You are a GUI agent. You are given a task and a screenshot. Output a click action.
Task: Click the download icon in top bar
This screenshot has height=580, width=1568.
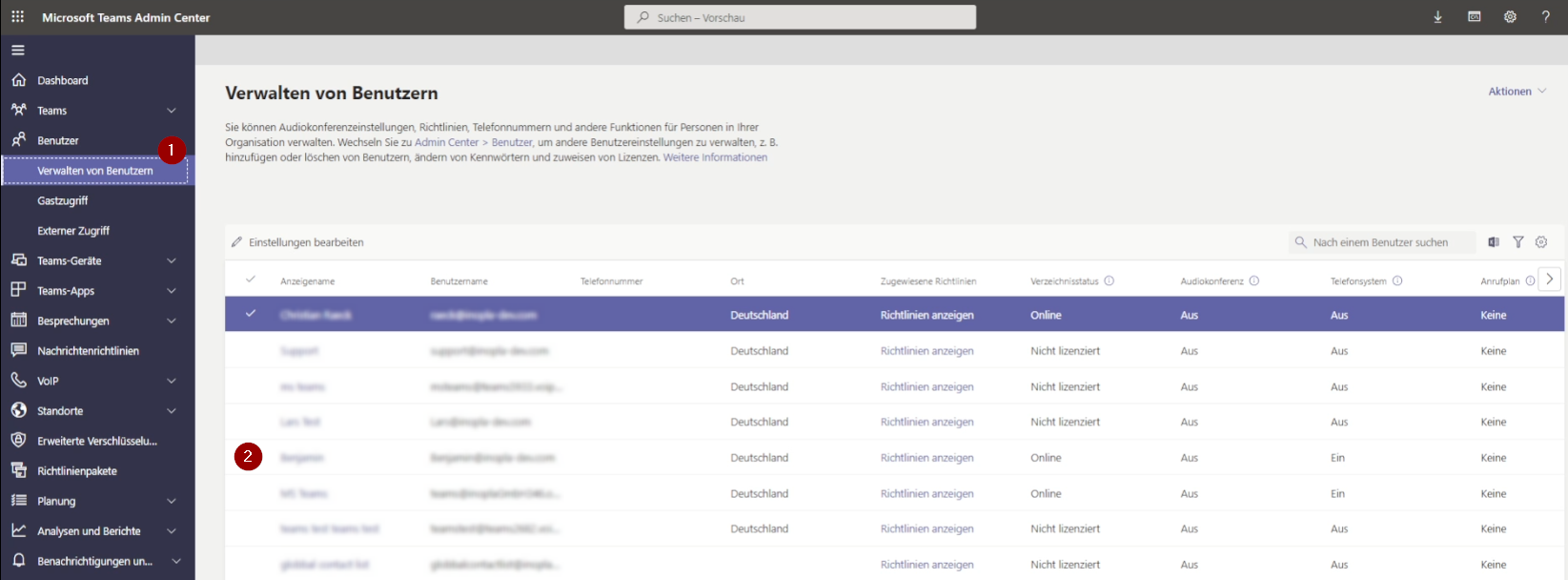pyautogui.click(x=1437, y=17)
